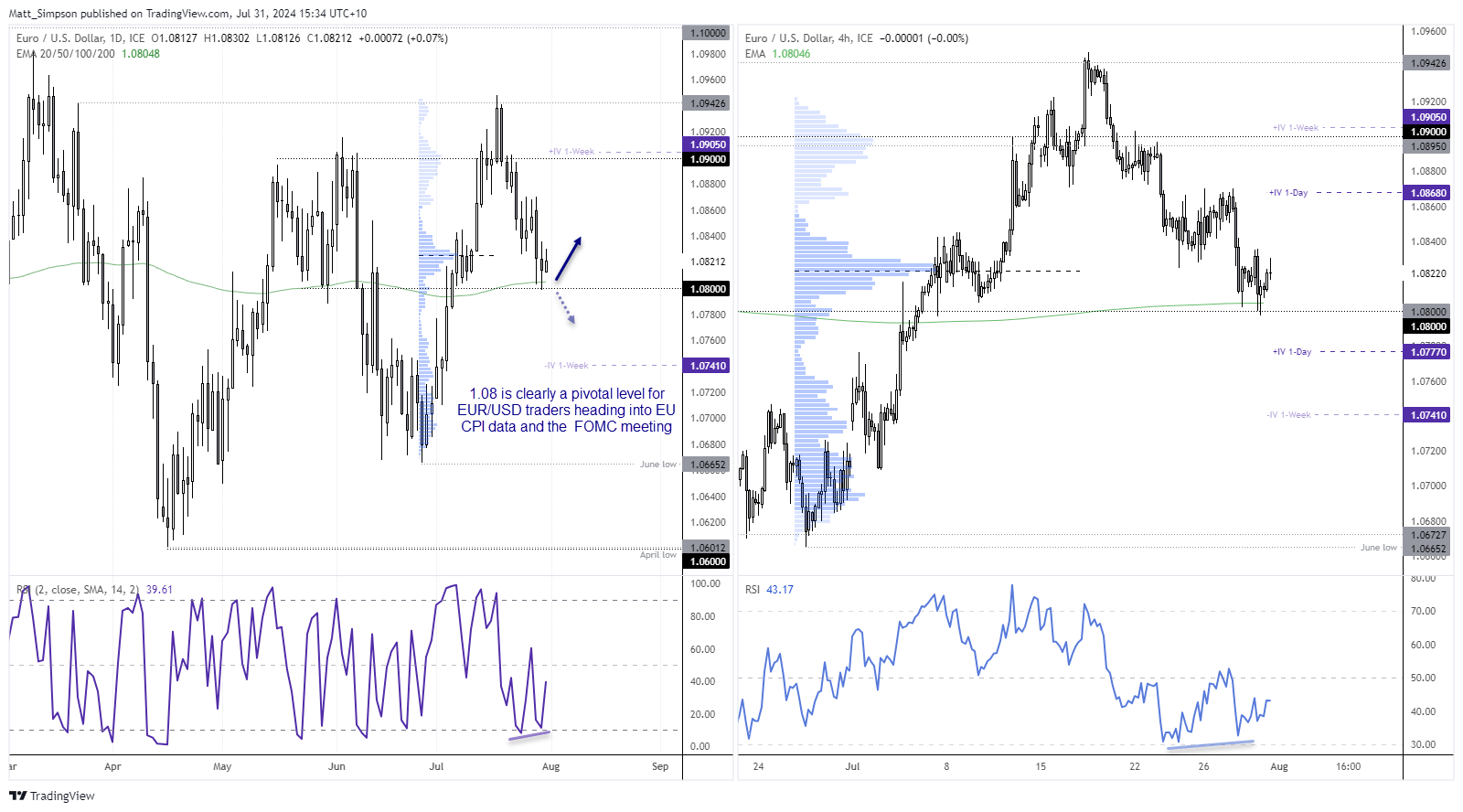
Task: Click the 1.10000 price label on daily chart
Action: click(707, 33)
